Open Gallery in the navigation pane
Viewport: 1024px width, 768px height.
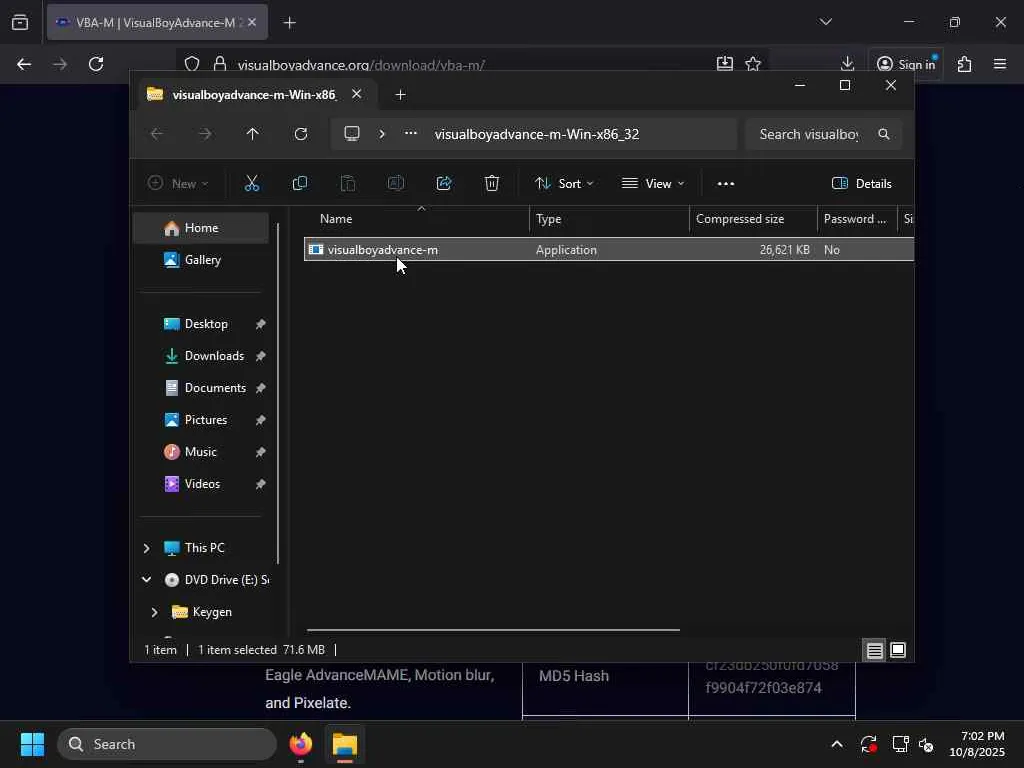pyautogui.click(x=201, y=260)
